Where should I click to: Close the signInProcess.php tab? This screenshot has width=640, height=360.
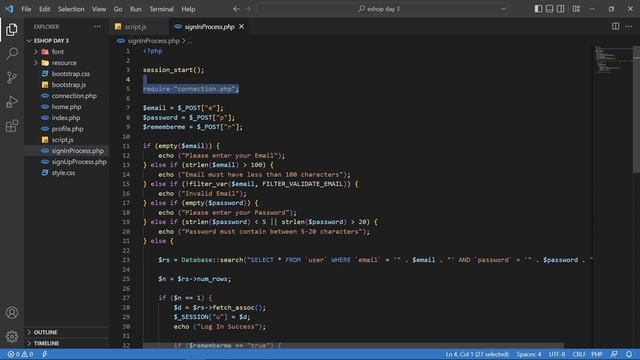click(242, 27)
